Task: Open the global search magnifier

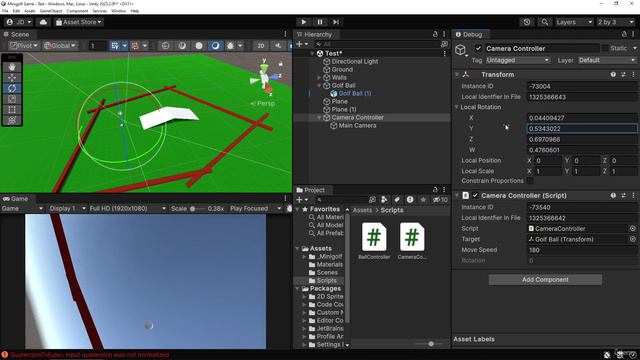Action: [544, 22]
